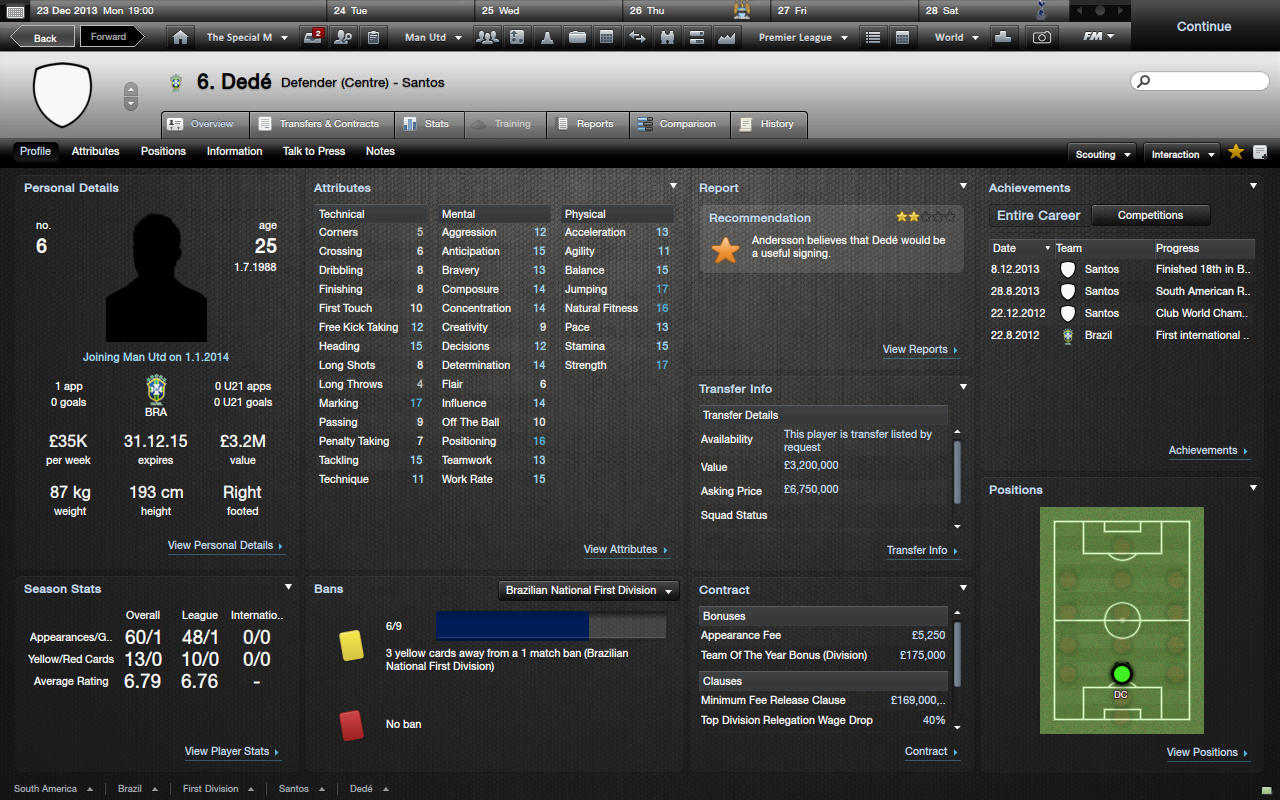This screenshot has height=800, width=1280.
Task: Open the scouting binoculars icon
Action: 667,38
